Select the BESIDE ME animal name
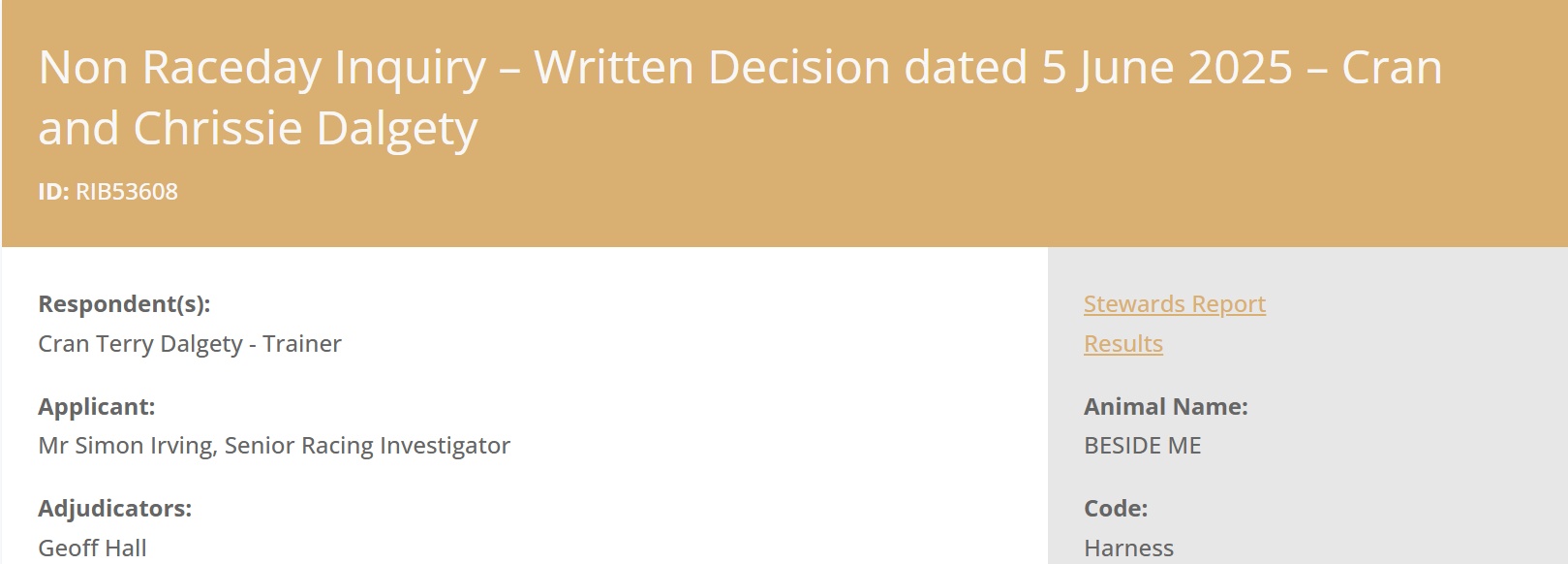This screenshot has width=1568, height=564. [1142, 446]
